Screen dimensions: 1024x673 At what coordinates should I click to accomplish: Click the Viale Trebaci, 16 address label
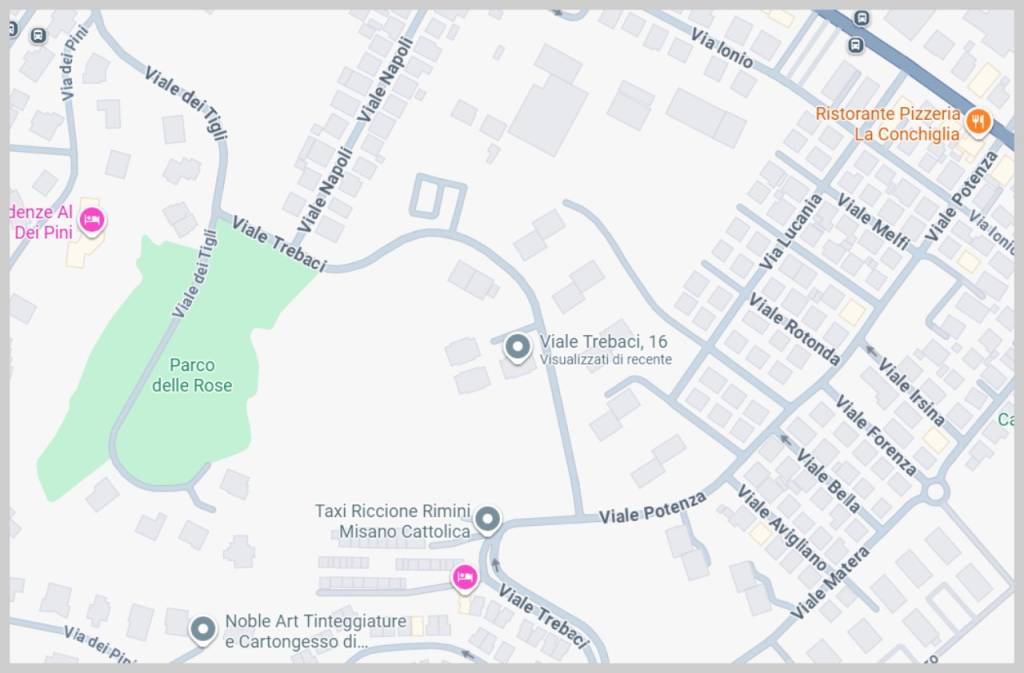point(603,341)
